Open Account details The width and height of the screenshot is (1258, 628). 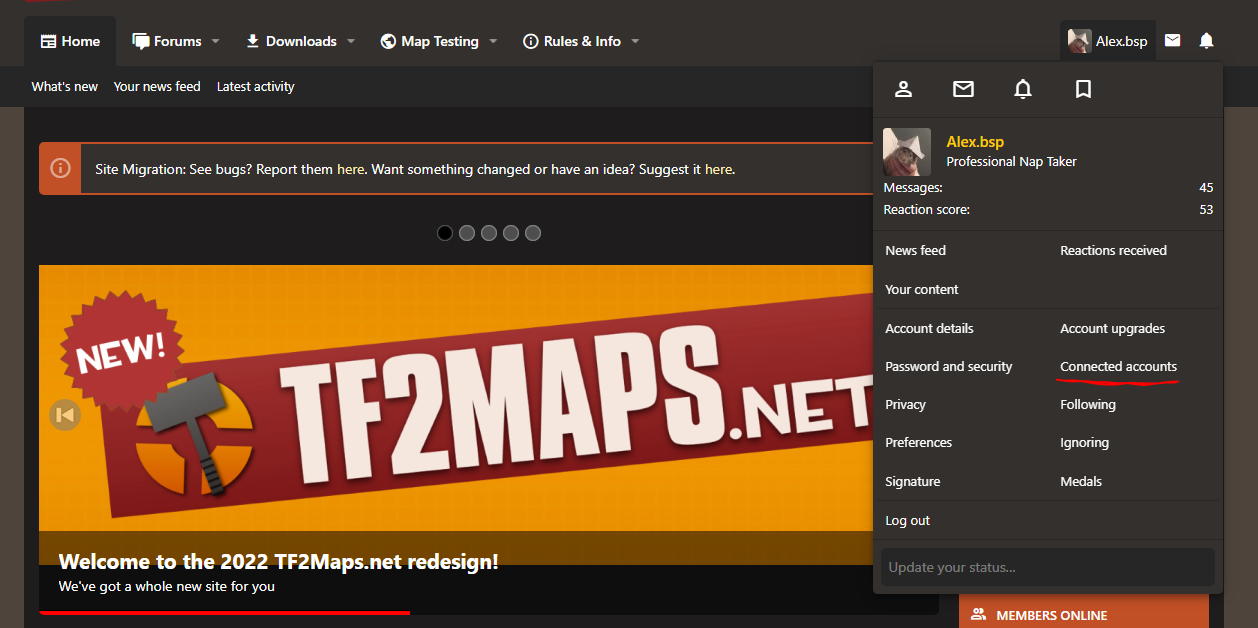click(929, 329)
